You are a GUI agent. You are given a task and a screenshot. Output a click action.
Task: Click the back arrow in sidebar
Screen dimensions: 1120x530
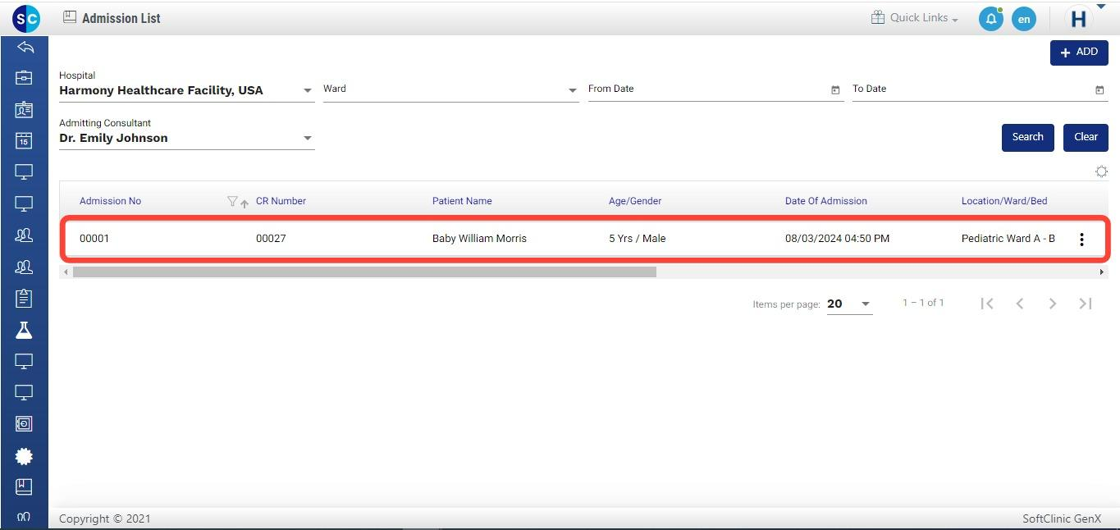tap(24, 48)
